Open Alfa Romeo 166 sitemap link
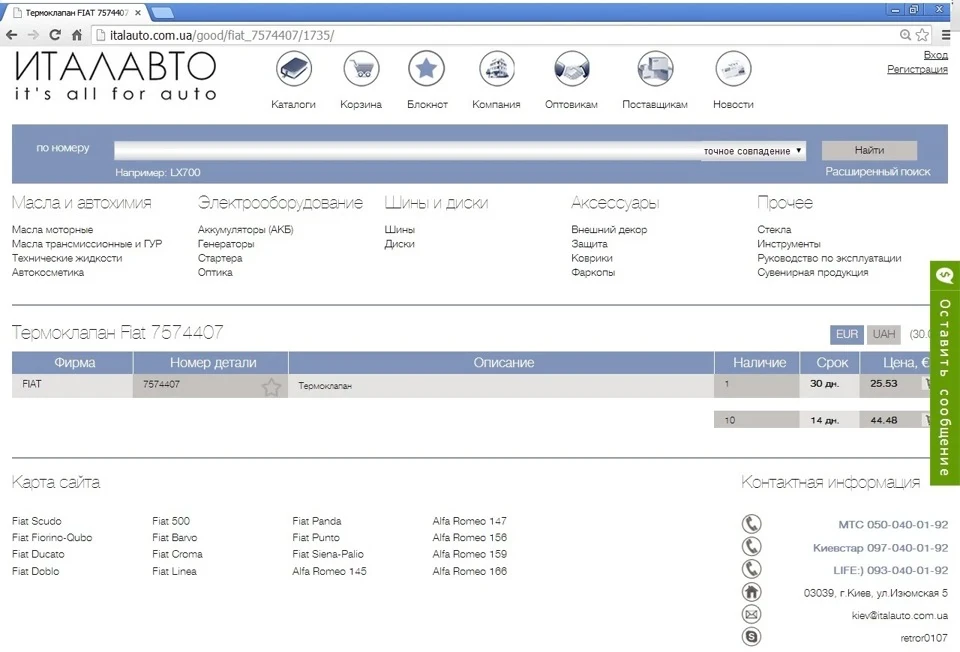The width and height of the screenshot is (960, 652). pos(470,571)
